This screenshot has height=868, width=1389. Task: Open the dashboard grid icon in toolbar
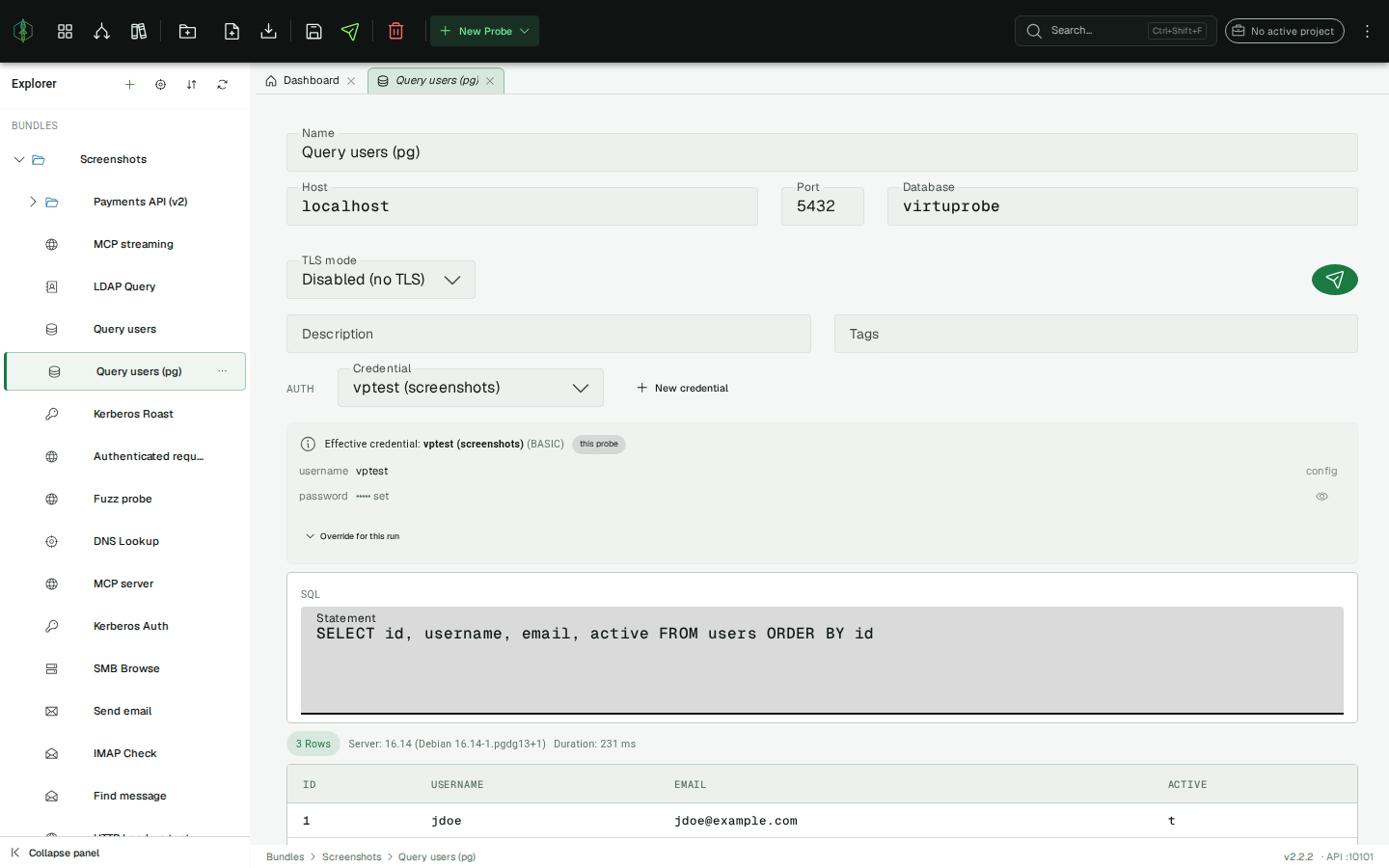(x=65, y=31)
